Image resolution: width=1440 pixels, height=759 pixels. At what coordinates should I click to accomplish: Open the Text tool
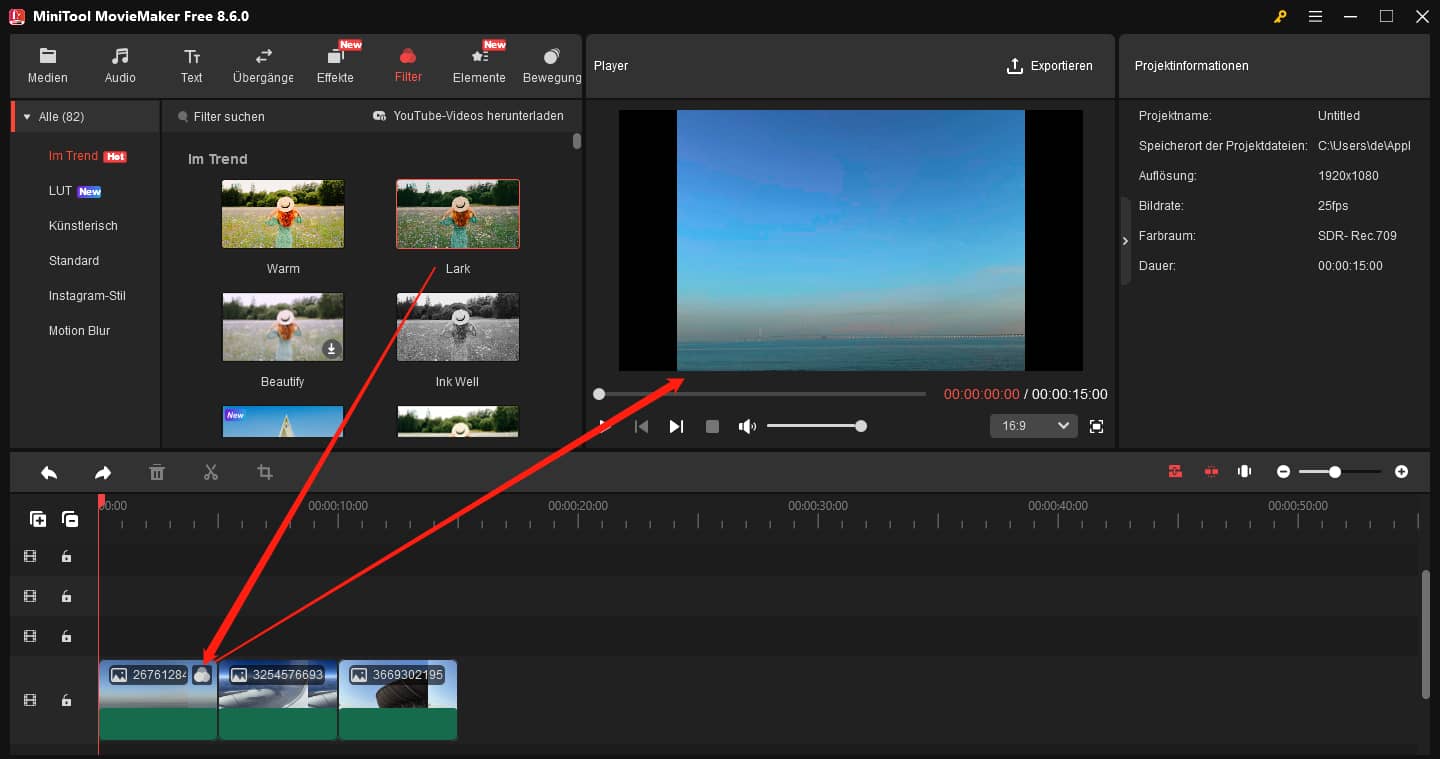[191, 65]
